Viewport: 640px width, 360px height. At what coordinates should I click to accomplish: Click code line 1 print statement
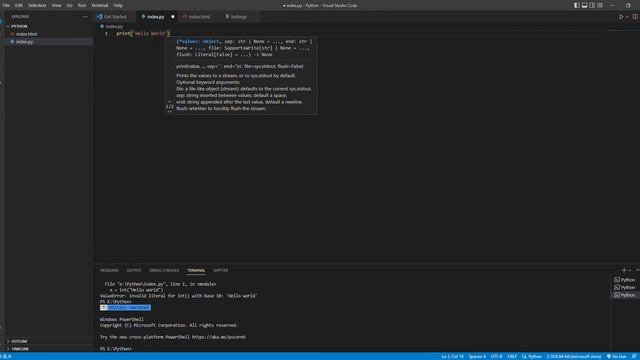143,33
